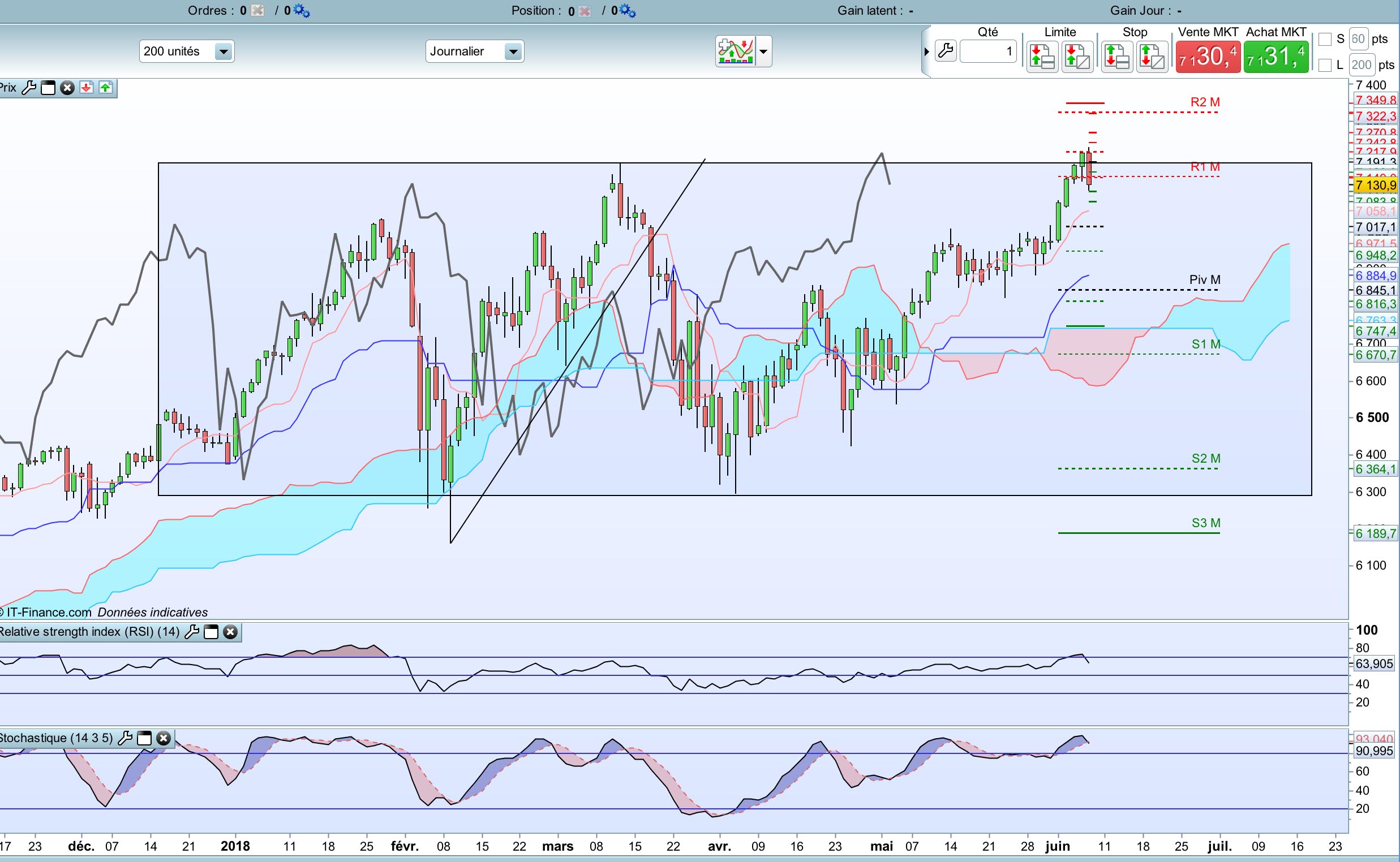This screenshot has width=1400, height=862.
Task: Maximize the Stochastique panel window icon
Action: coord(144,738)
